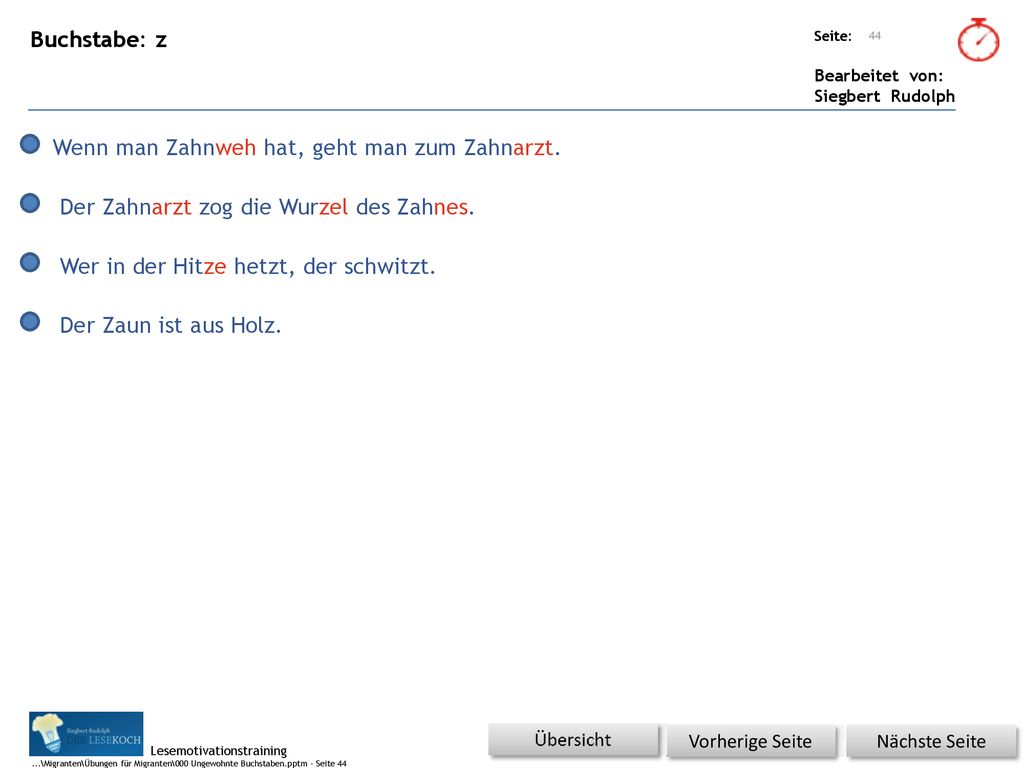Click the 'Buchstabe: z' heading
The height and width of the screenshot is (768, 1024).
tap(99, 40)
